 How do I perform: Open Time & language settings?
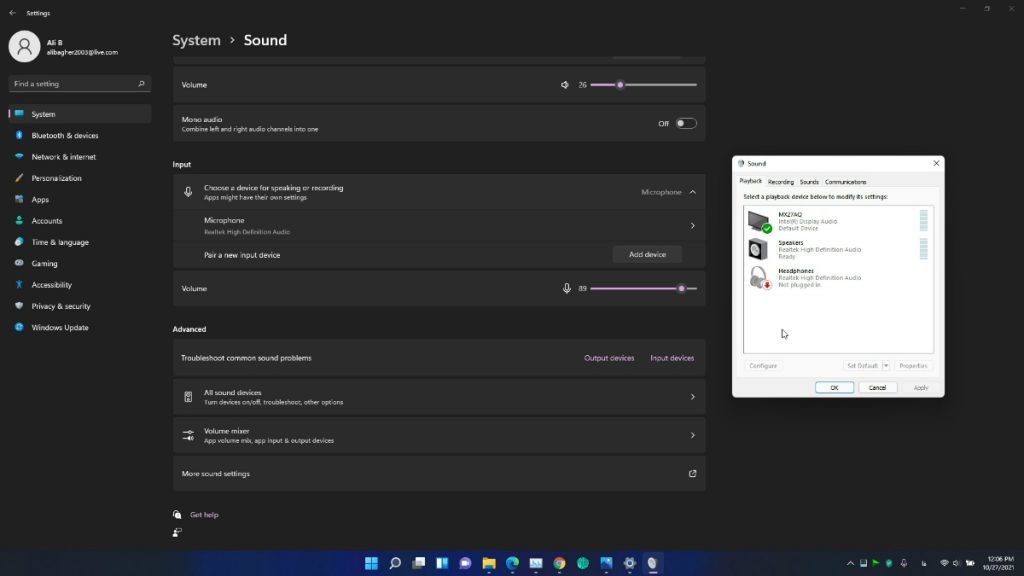pos(80,242)
